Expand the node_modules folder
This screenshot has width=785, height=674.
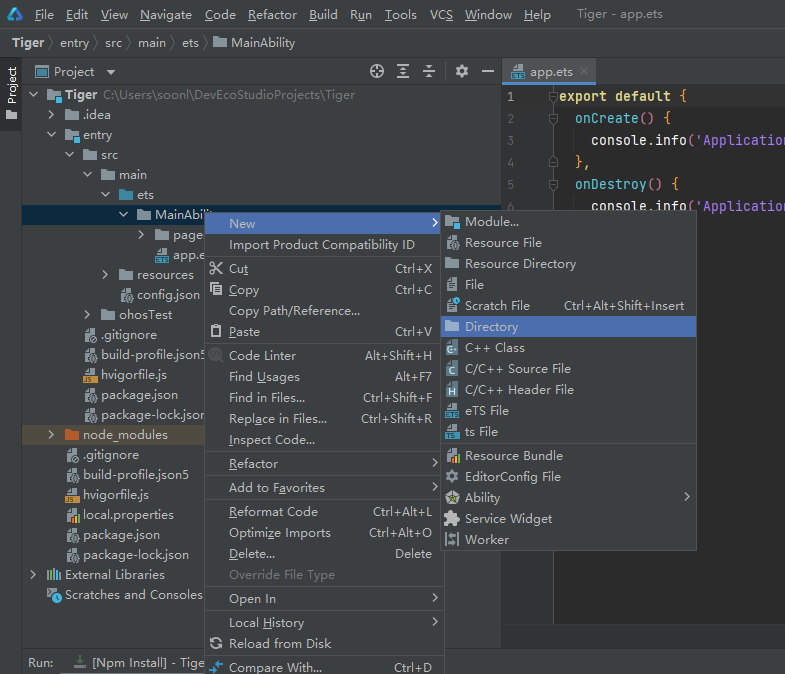[51, 435]
